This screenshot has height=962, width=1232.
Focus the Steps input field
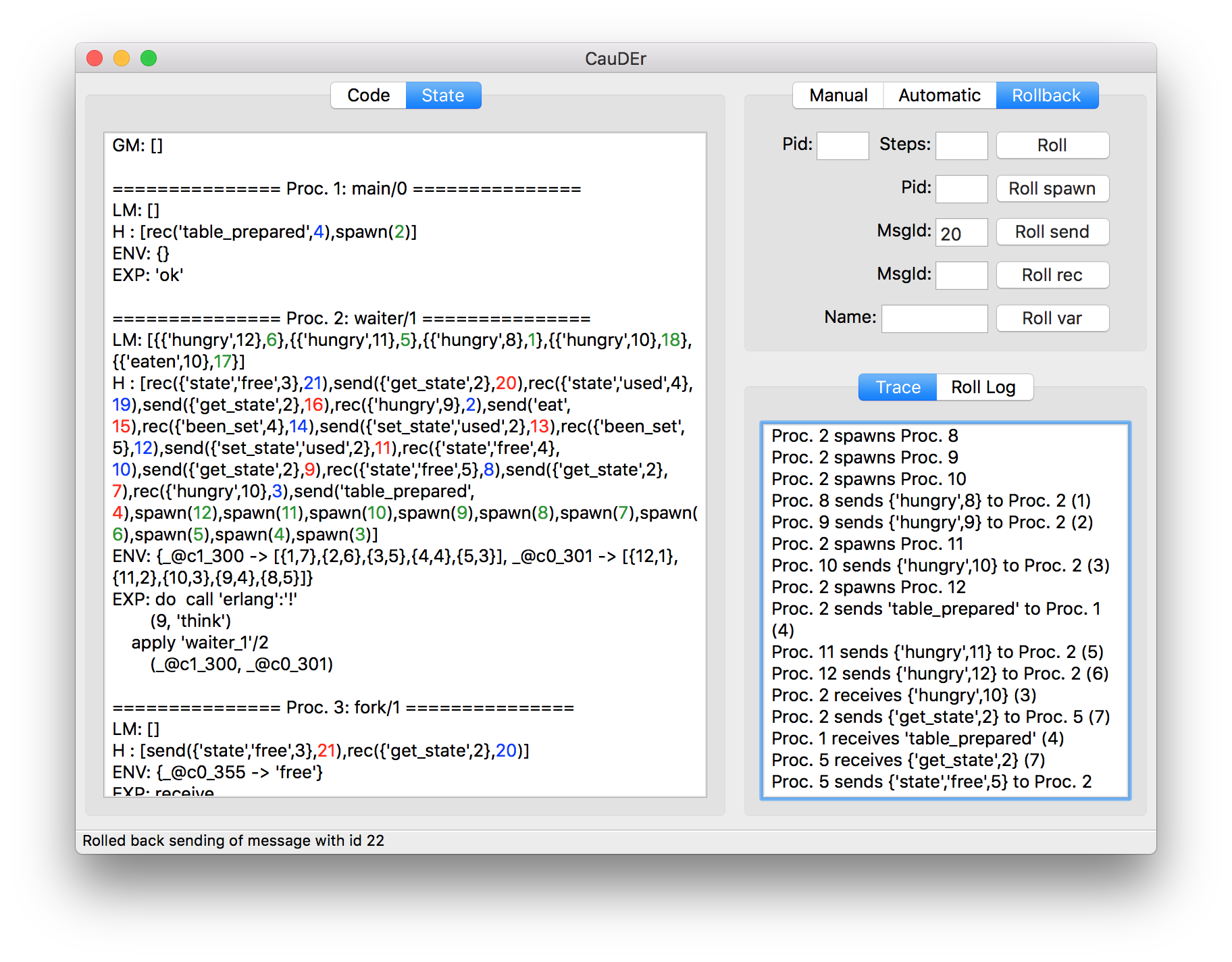961,145
